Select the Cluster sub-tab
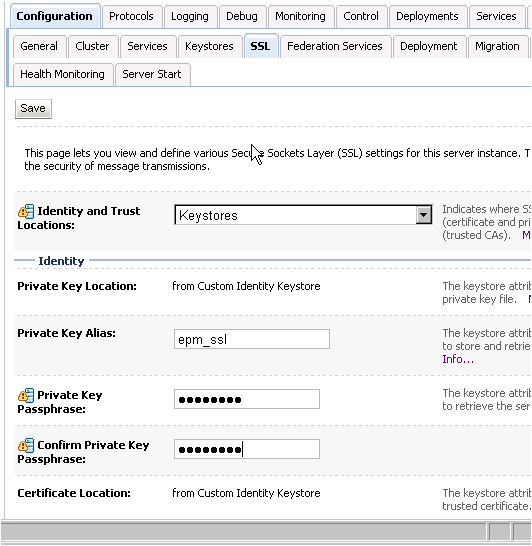532x546 pixels. (x=93, y=46)
